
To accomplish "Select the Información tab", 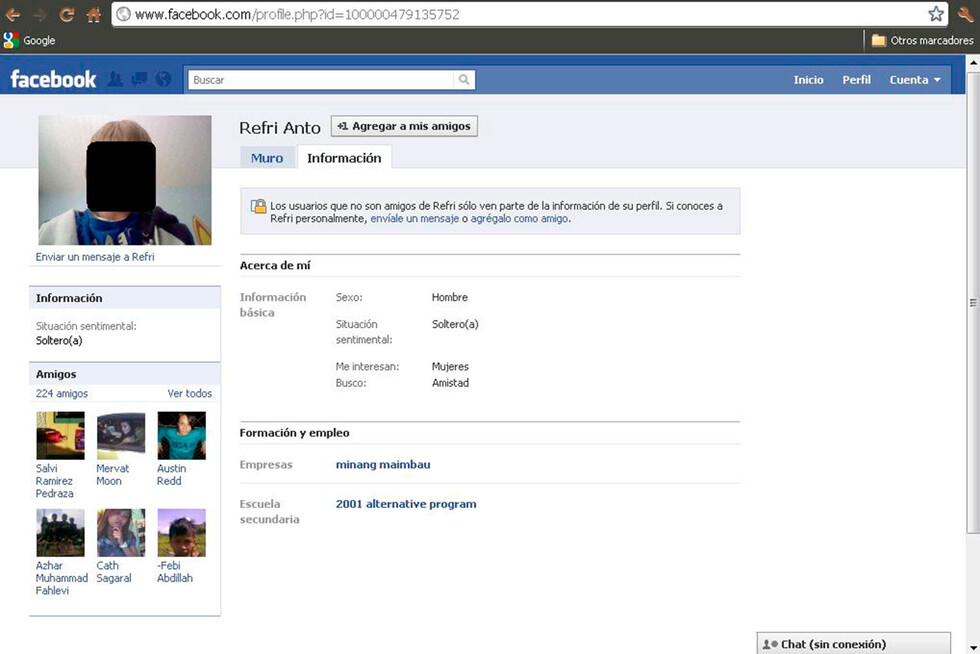I will coord(344,158).
